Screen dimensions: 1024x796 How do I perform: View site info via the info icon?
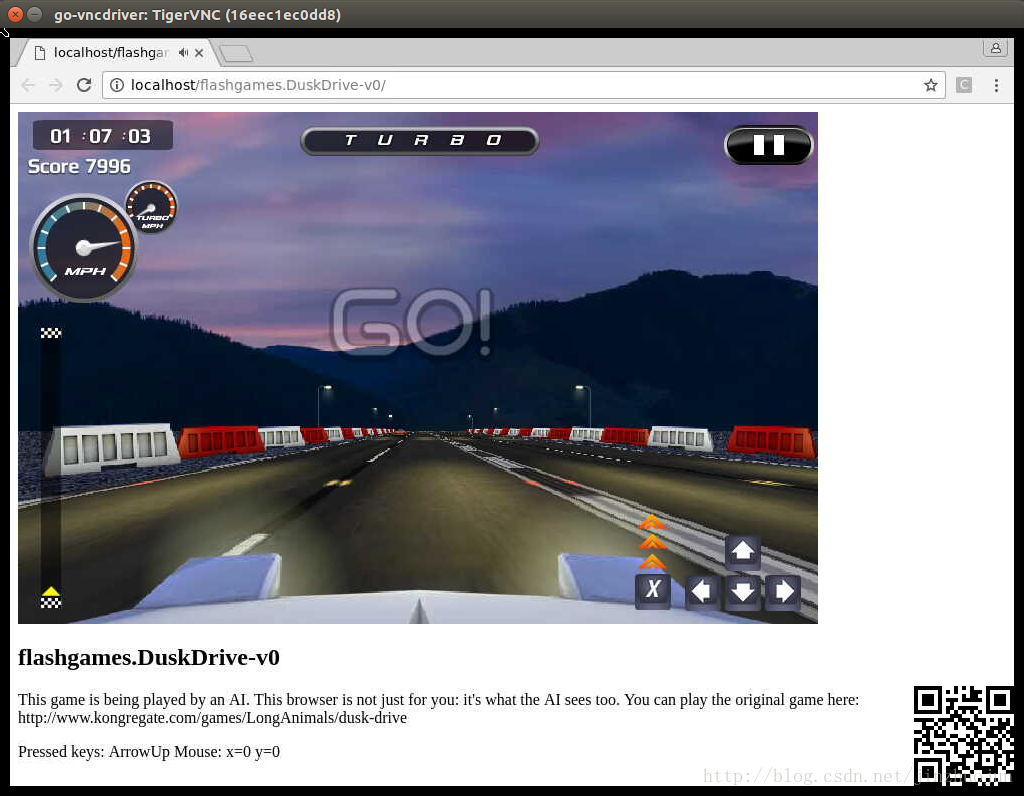117,85
